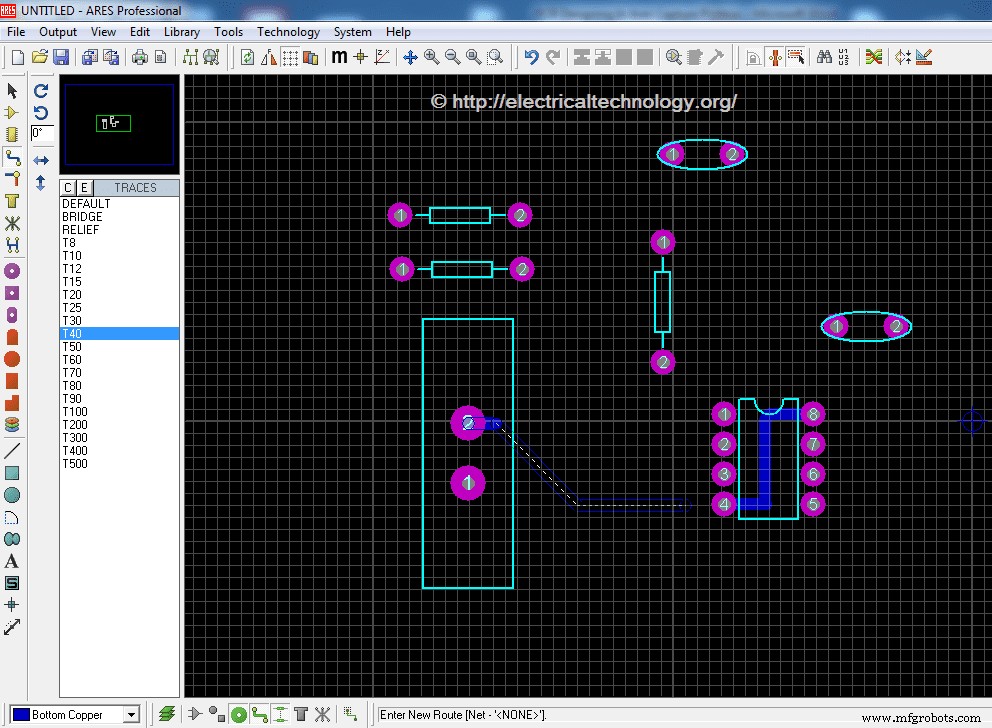
Task: Click the Bottom Copper color swatch
Action: tap(22, 714)
